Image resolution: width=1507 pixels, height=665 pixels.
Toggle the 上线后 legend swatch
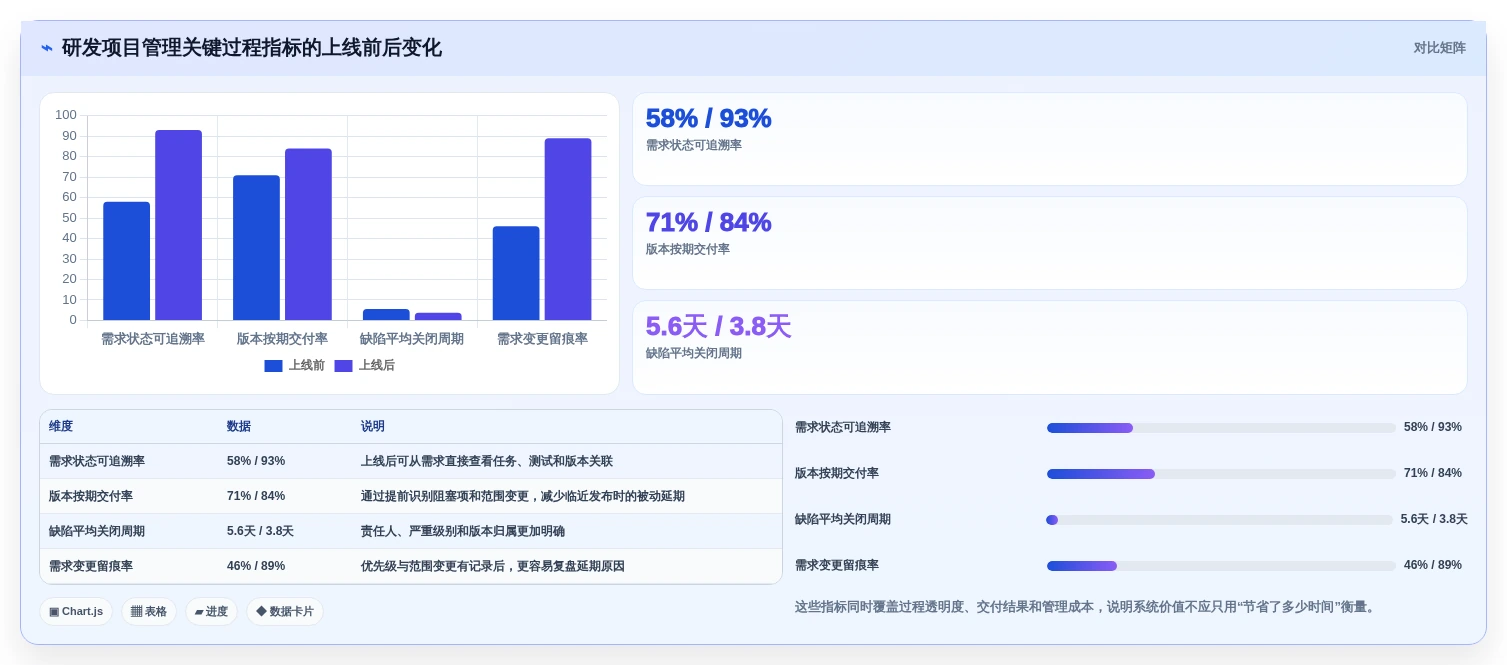click(x=343, y=366)
